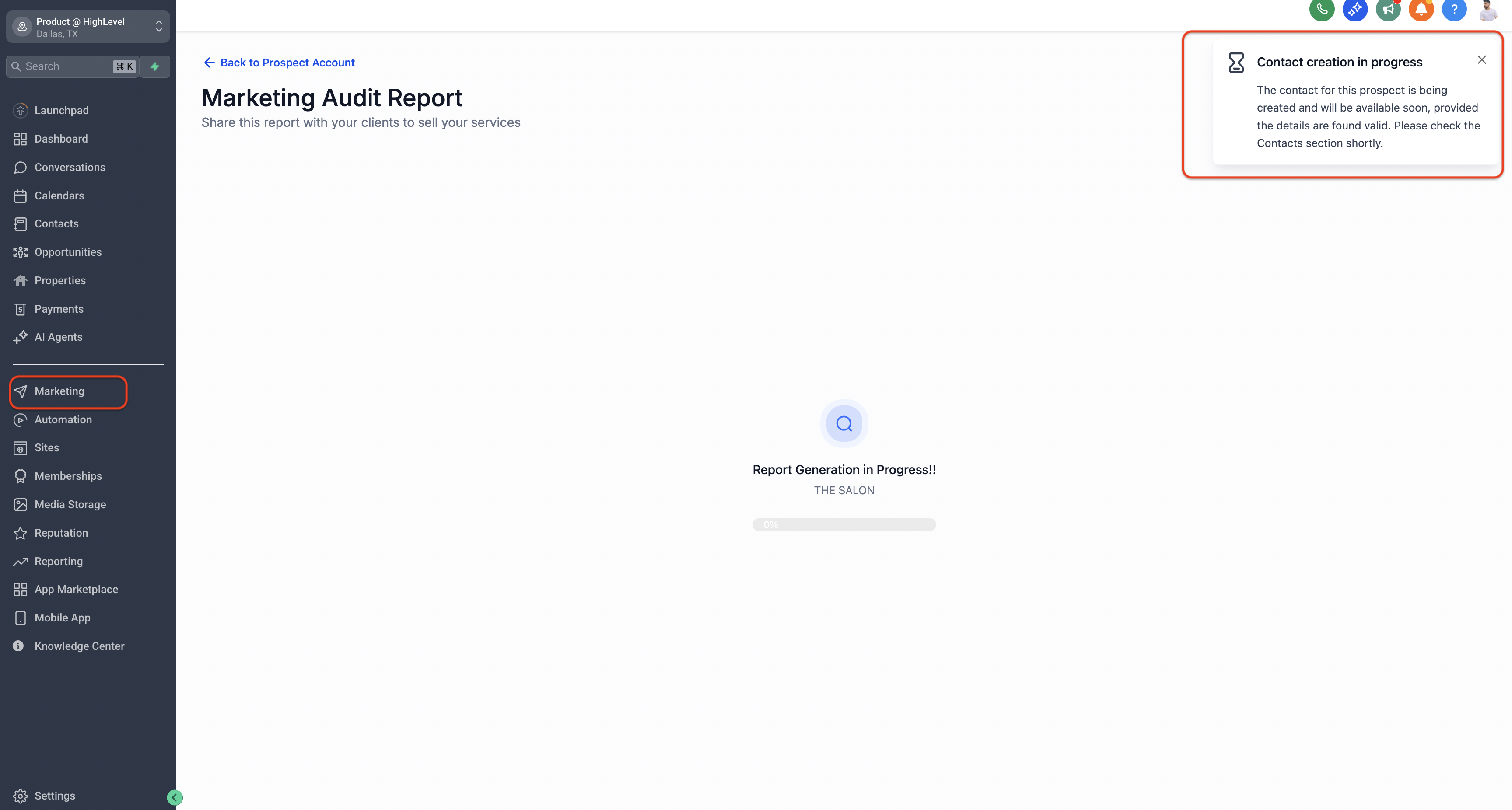Open the Marketing menu item

tap(59, 391)
